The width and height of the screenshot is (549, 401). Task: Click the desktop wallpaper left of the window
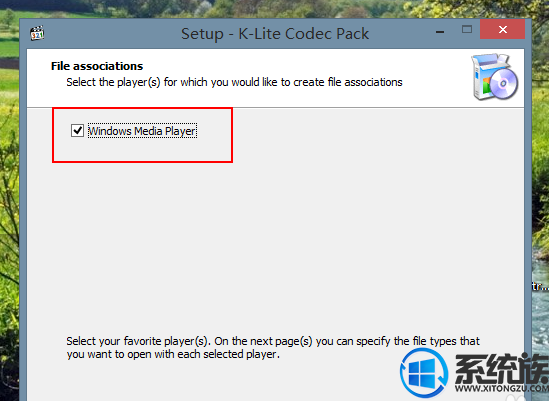point(9,210)
